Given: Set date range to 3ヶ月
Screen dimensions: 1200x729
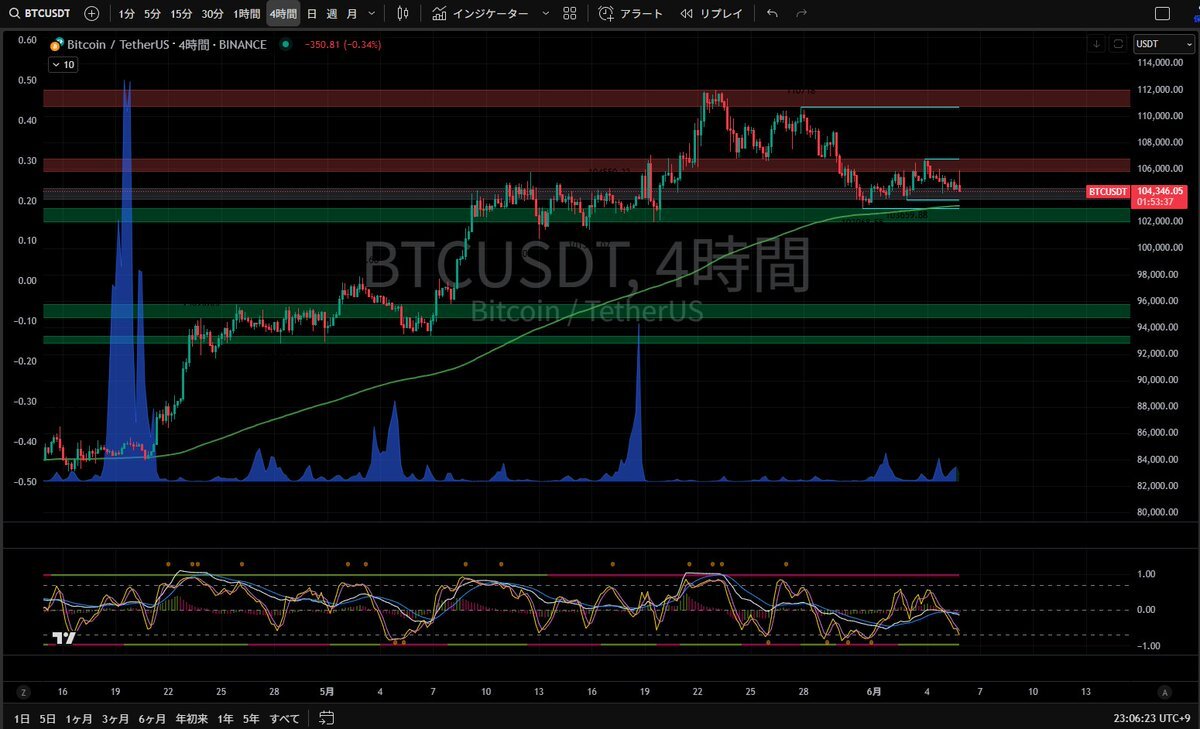Looking at the screenshot, I should tap(116, 718).
